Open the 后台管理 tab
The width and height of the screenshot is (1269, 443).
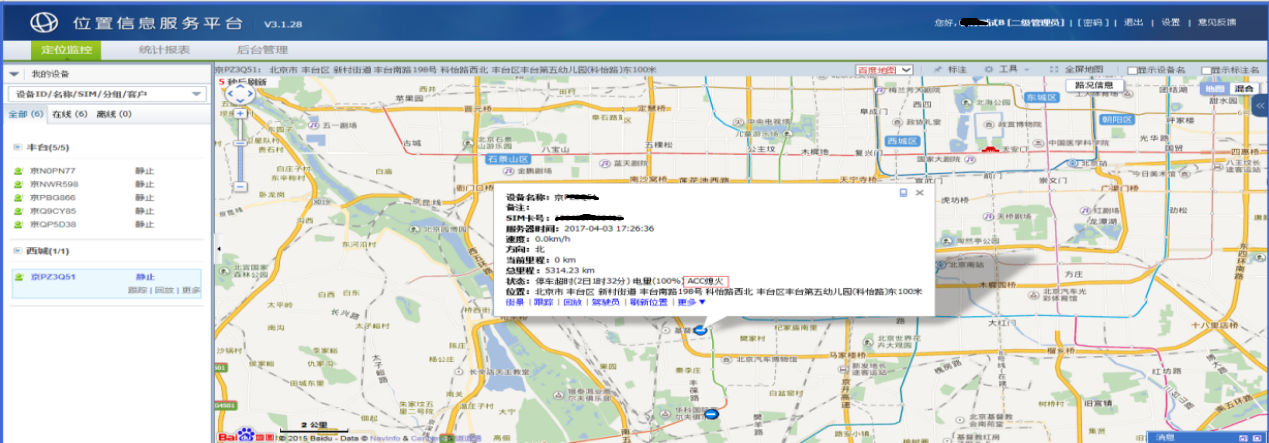pyautogui.click(x=263, y=50)
